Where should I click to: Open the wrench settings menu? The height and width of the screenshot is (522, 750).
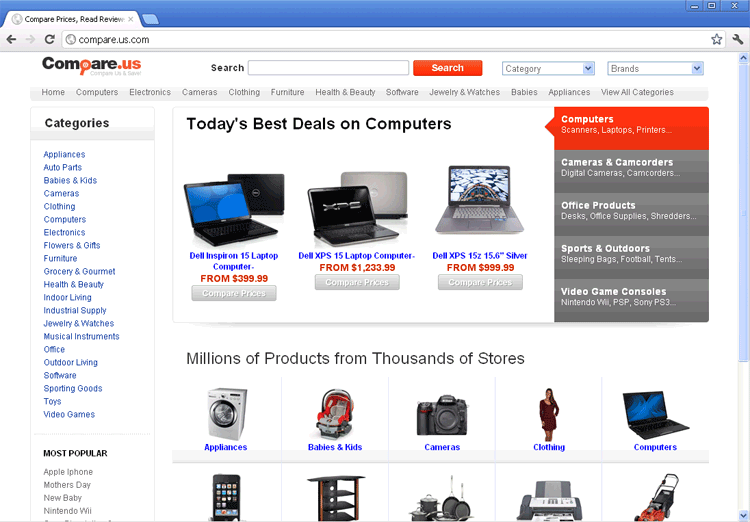[738, 39]
